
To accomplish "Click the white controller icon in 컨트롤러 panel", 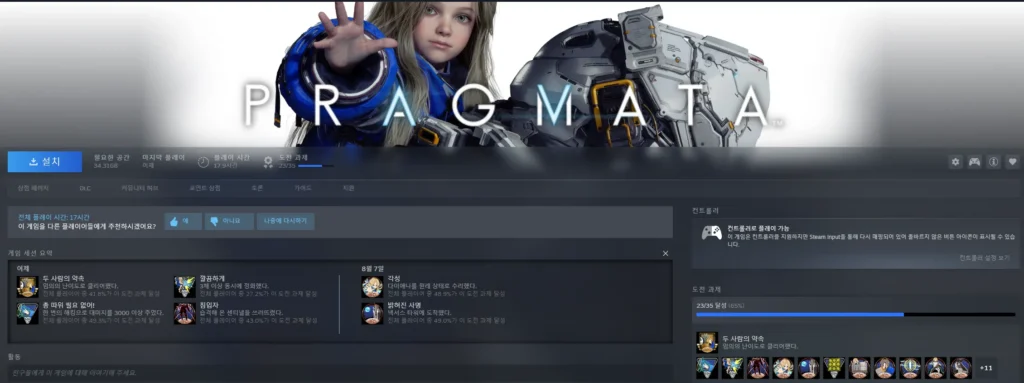I will click(x=711, y=233).
